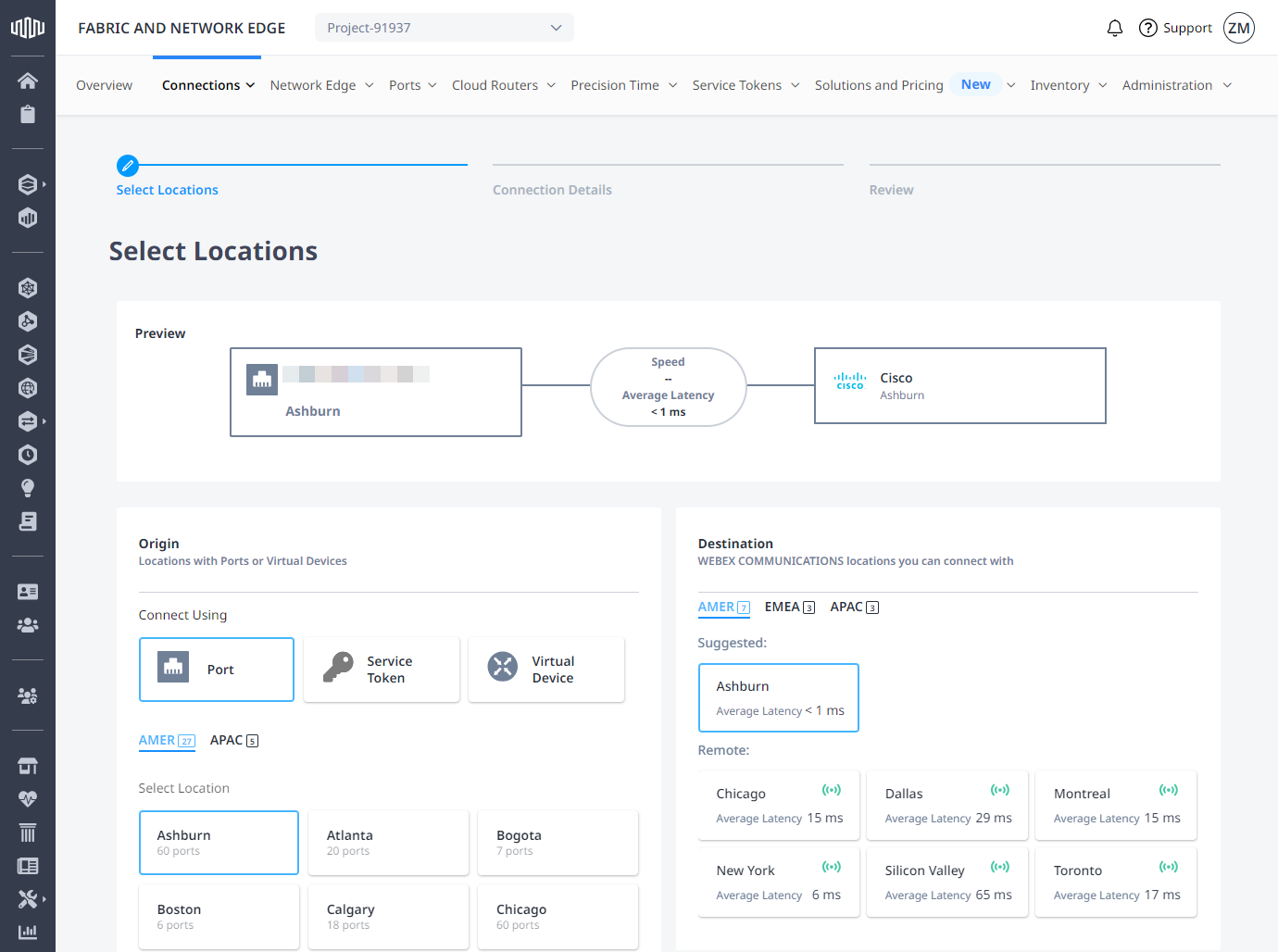The width and height of the screenshot is (1278, 952).
Task: Expand the Solutions and Pricing menu
Action: coord(915,85)
